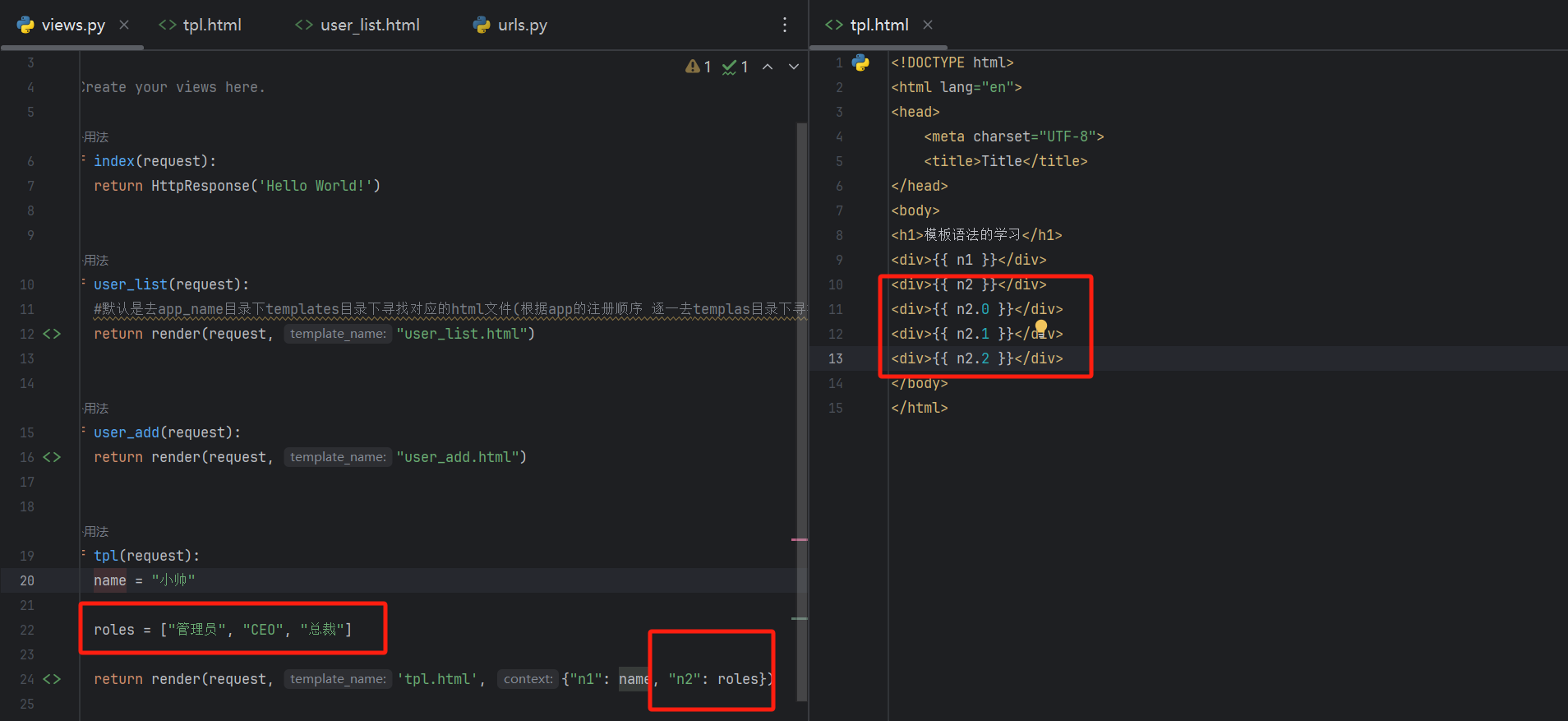Click the "user_list.html" string on line 12
This screenshot has width=1568, height=721.
point(462,334)
